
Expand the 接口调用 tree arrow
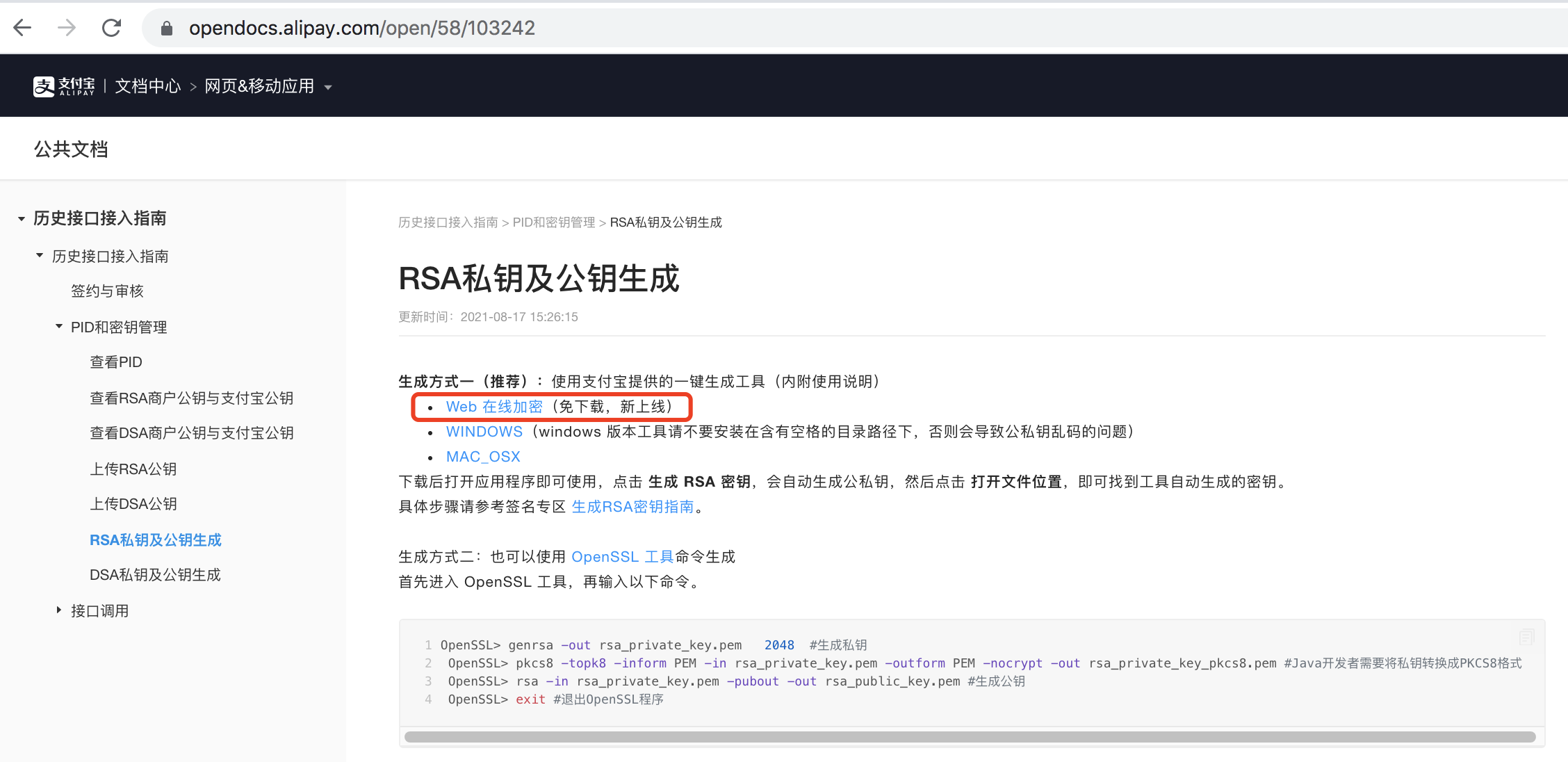(x=59, y=610)
